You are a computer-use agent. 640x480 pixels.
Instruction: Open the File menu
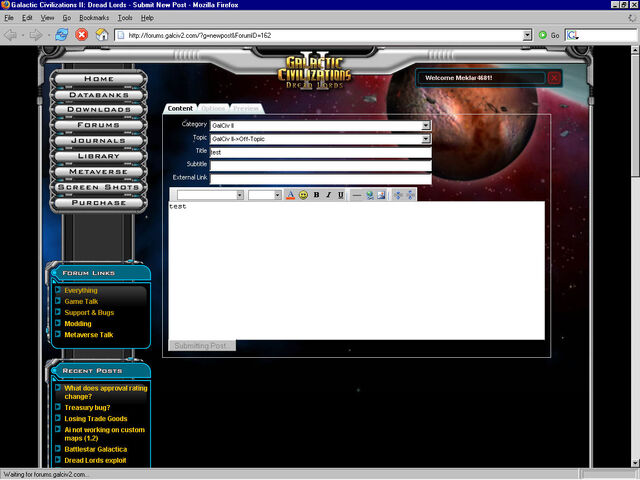[x=9, y=18]
